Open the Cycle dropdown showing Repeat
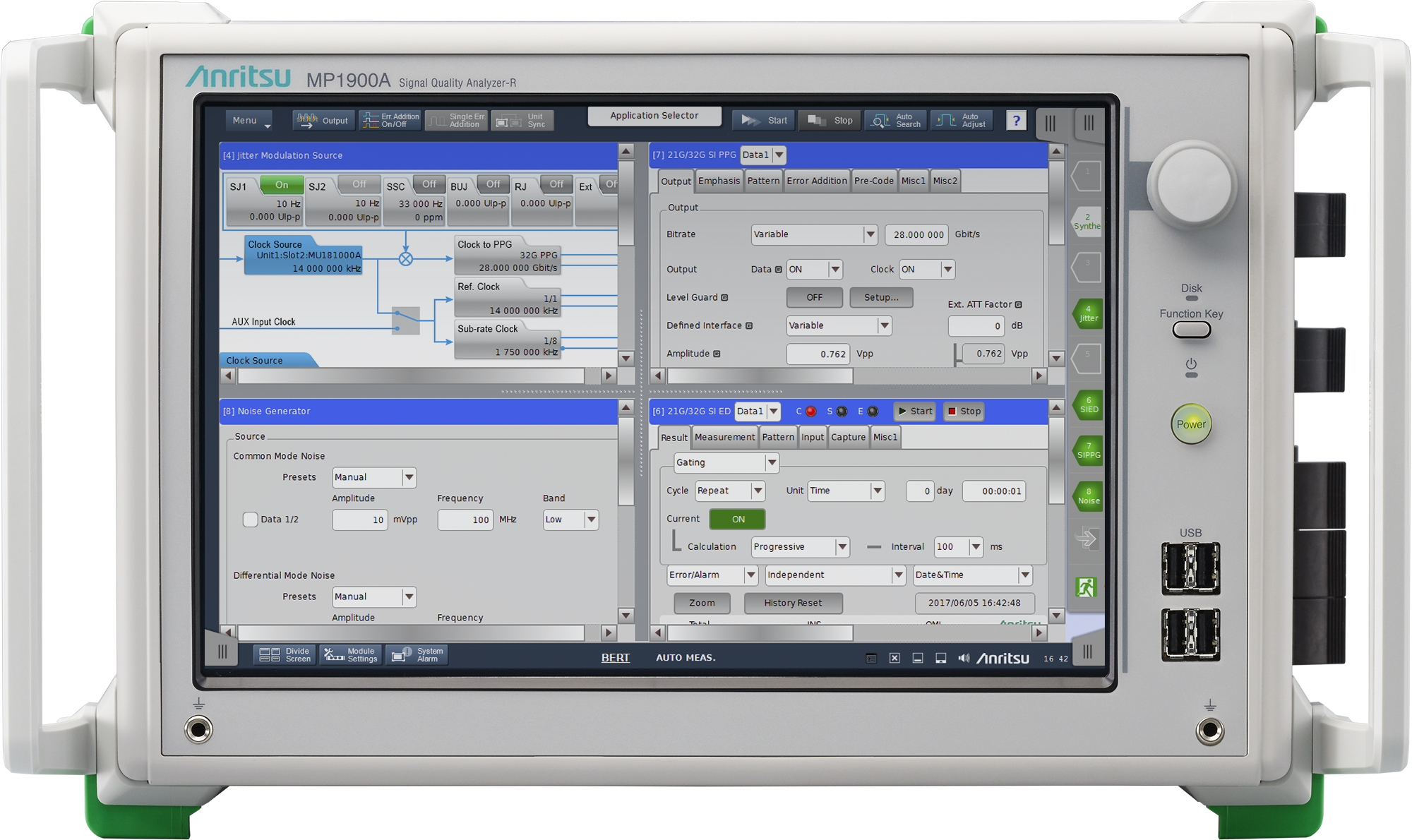1412x840 pixels. [x=730, y=491]
